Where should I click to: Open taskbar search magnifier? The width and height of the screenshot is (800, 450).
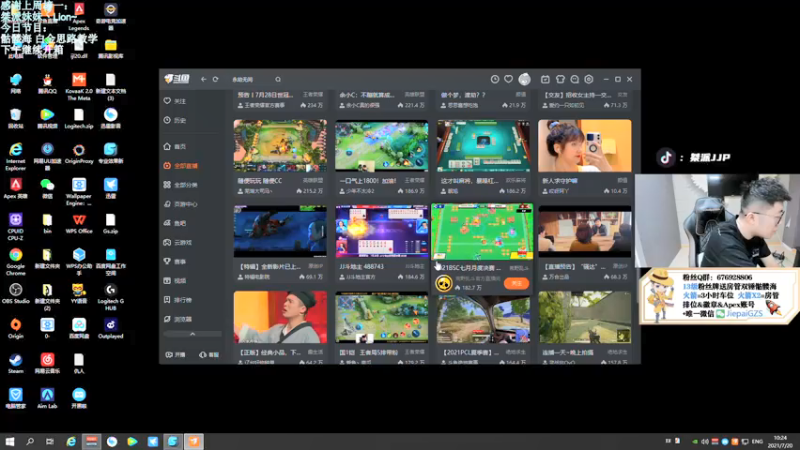(30, 441)
